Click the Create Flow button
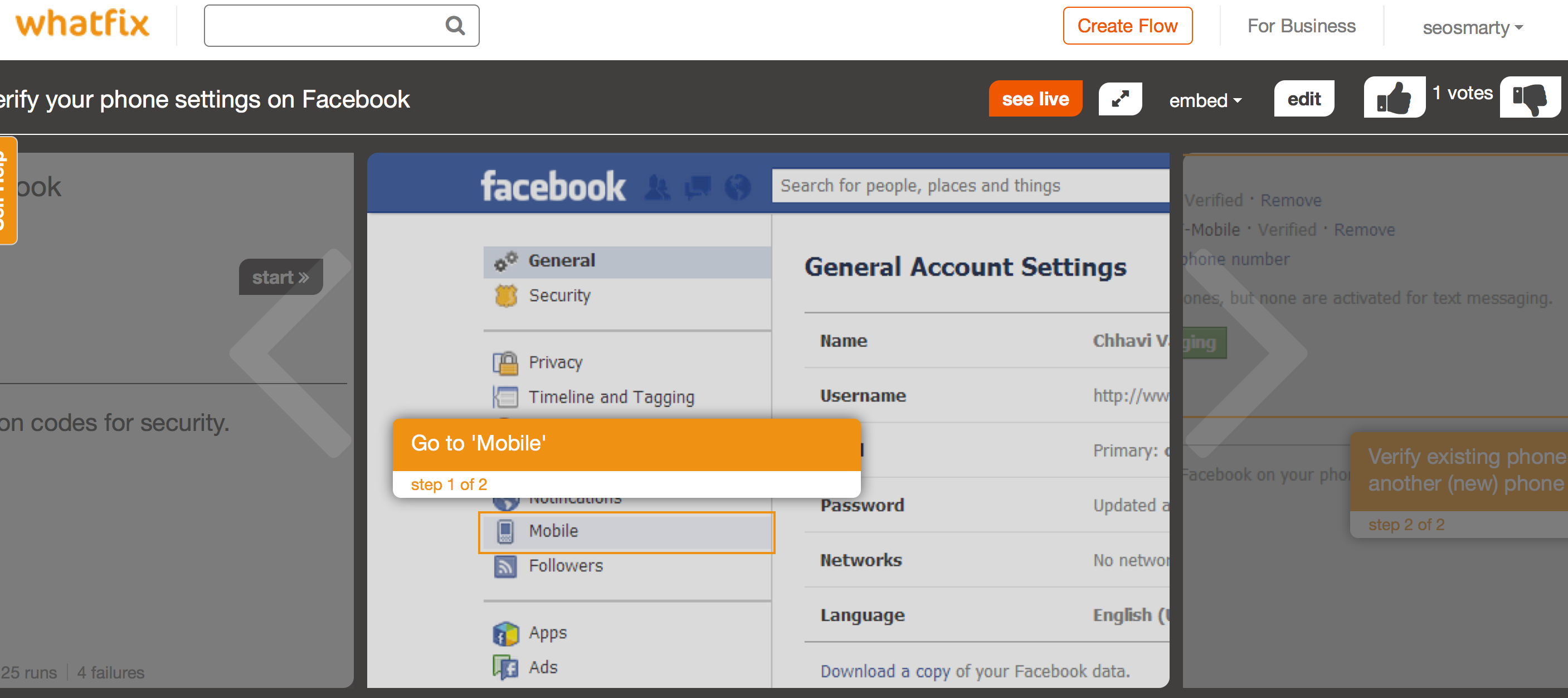 [1127, 26]
